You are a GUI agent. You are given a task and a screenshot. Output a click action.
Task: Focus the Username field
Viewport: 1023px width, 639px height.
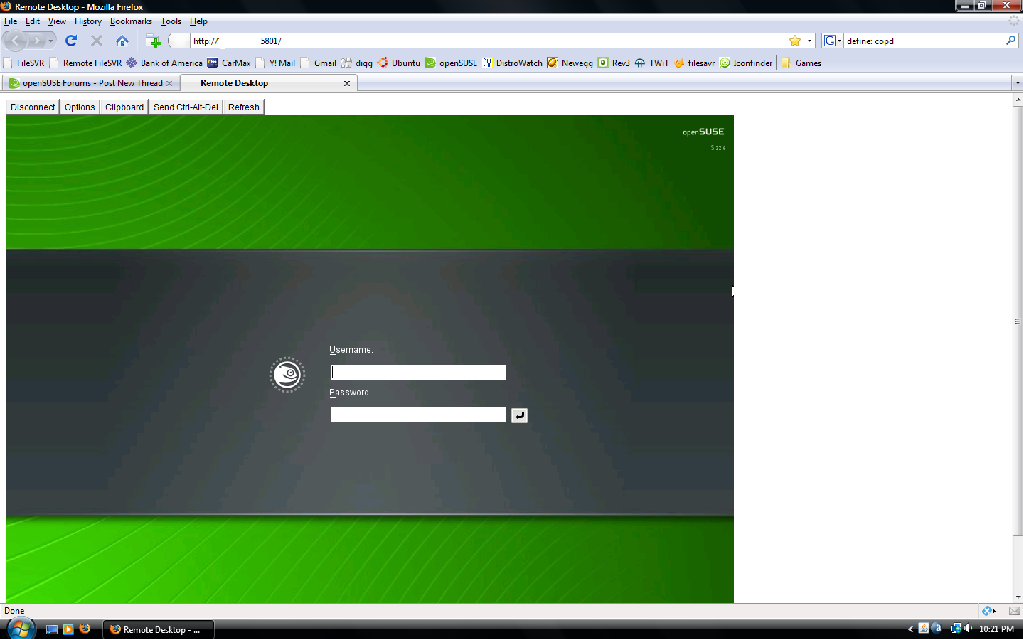(x=418, y=373)
